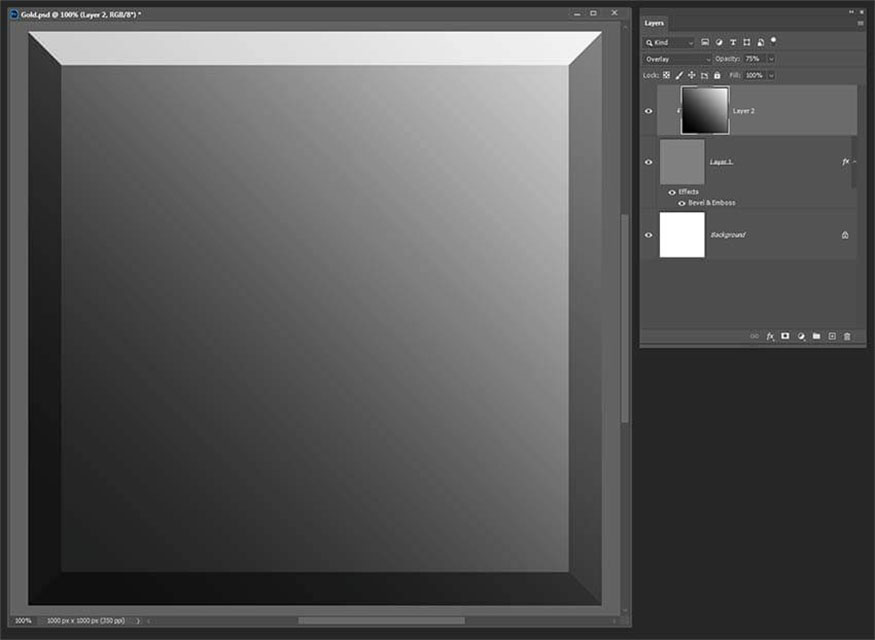Click the Background layer lock icon
875x640 pixels.
click(845, 235)
